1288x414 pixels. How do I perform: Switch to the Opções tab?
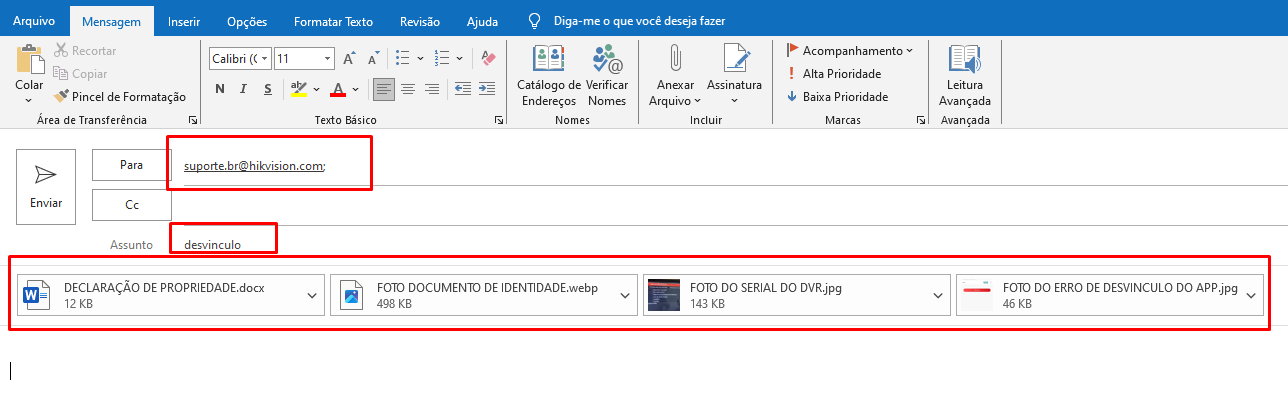(247, 21)
